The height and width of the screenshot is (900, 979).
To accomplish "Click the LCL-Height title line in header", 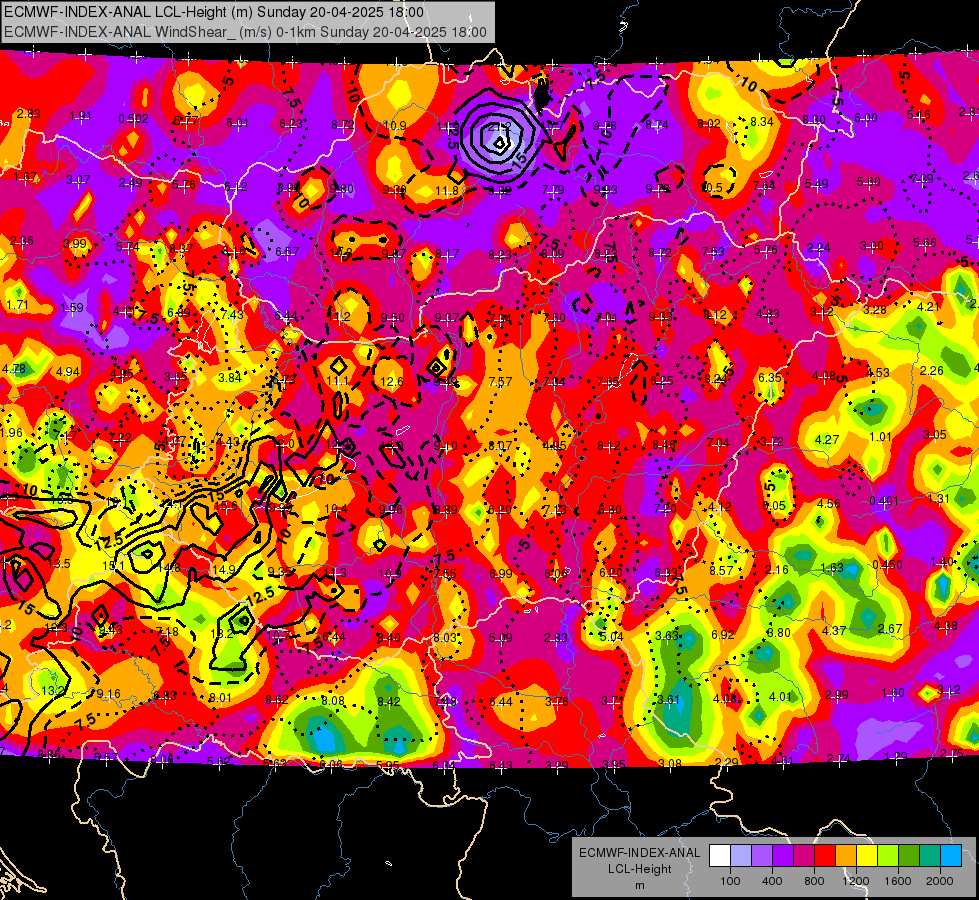I will click(214, 12).
